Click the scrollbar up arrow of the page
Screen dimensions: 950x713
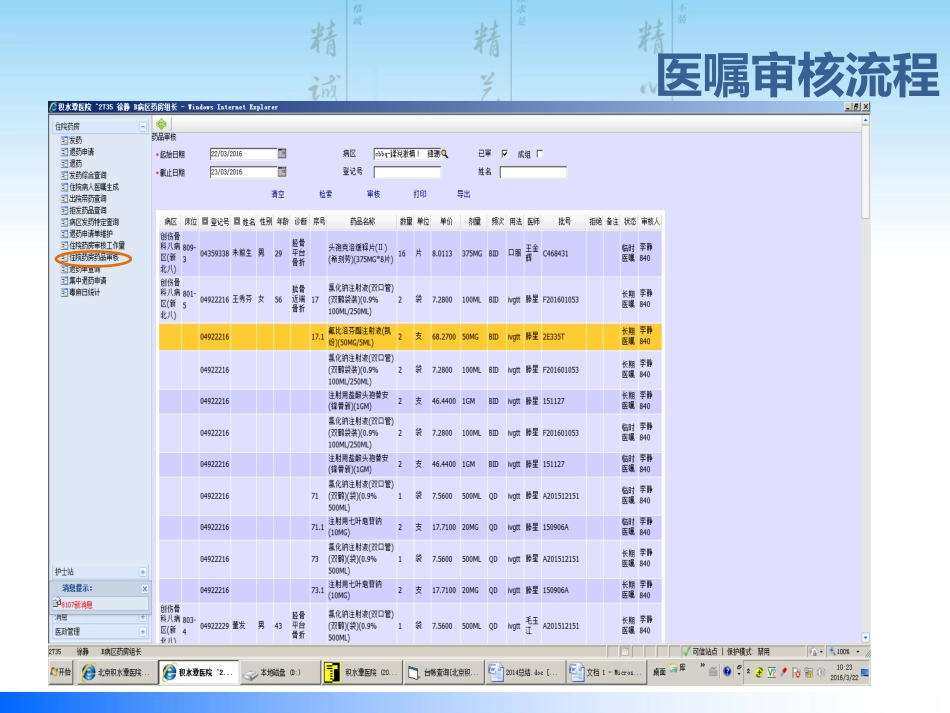[x=865, y=121]
